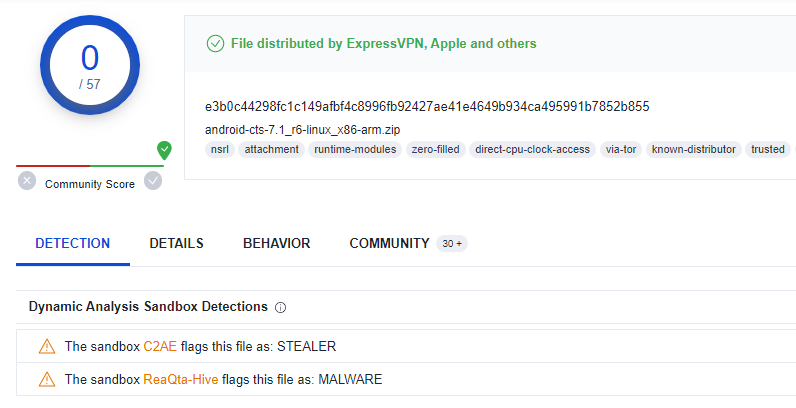Click the nsrl tag
Viewport: 796px width, 408px height.
220,149
